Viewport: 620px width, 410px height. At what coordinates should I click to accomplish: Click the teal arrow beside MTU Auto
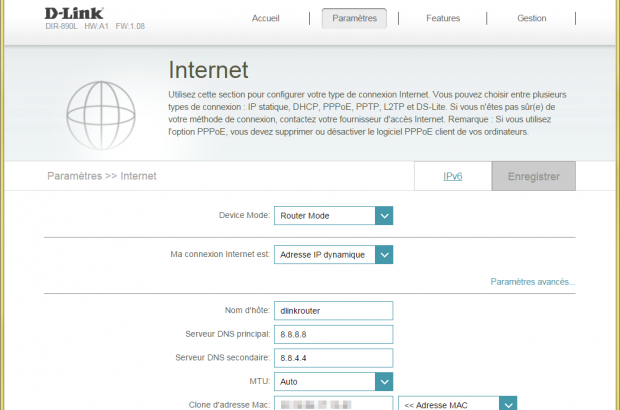[x=383, y=381]
